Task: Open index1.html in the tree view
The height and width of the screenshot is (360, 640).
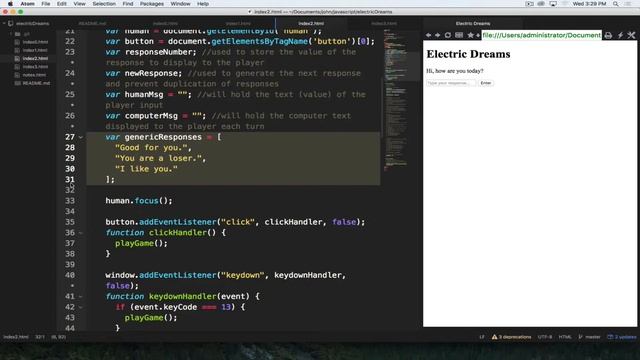Action: coord(35,50)
